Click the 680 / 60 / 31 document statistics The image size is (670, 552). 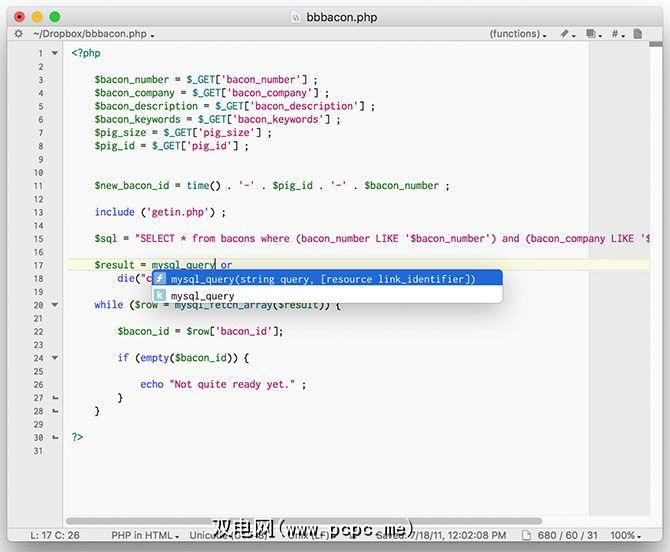tap(567, 535)
